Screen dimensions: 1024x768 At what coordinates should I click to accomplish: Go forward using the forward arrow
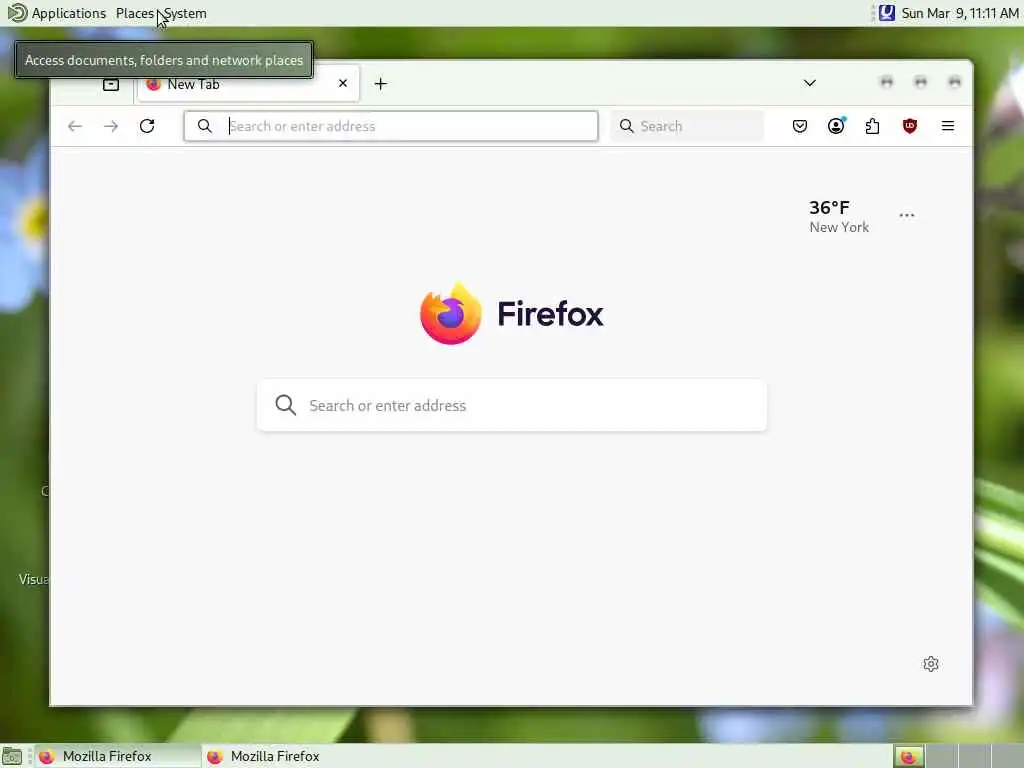[111, 126]
